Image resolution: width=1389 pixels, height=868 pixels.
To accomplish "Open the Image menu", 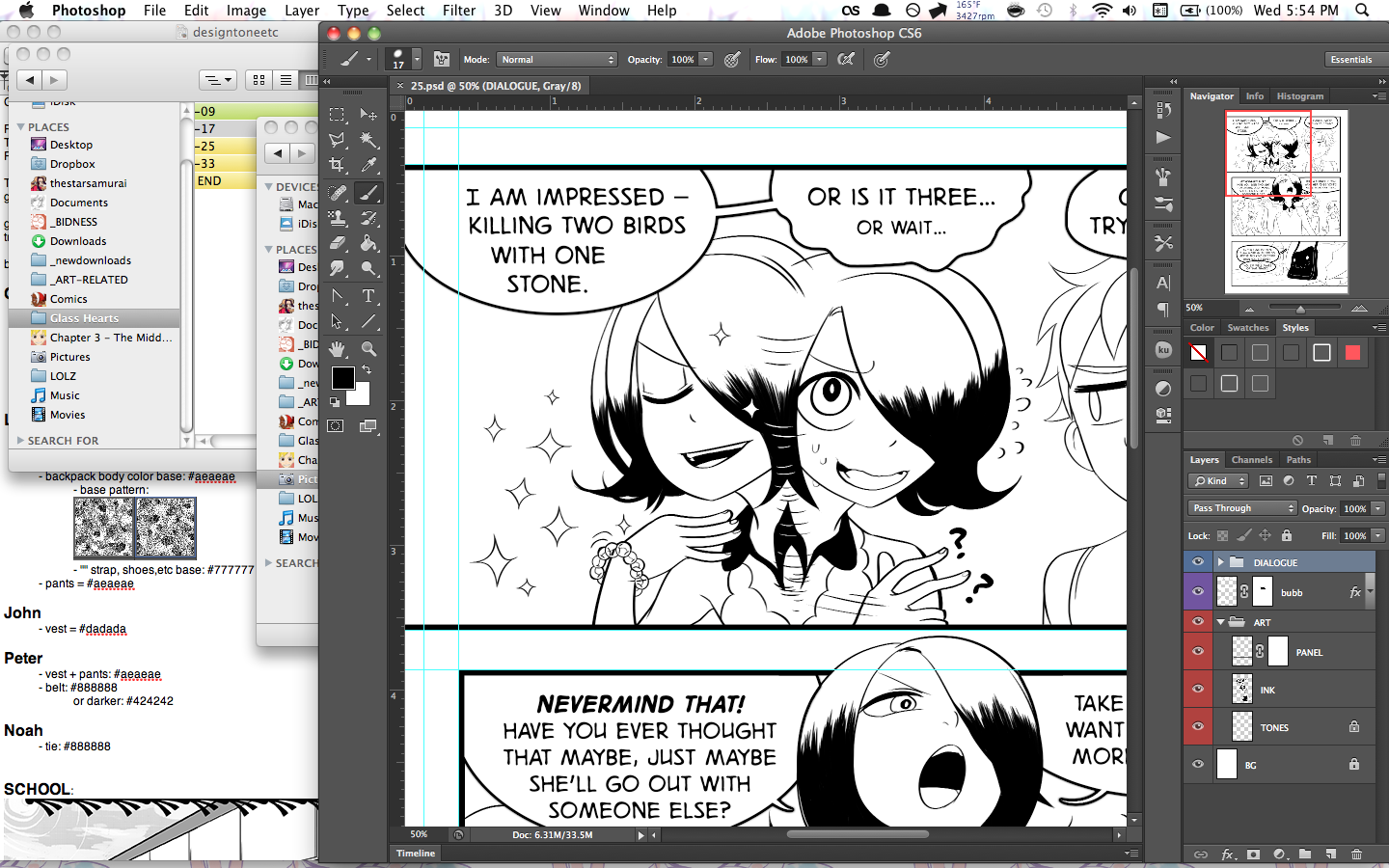I will [x=246, y=11].
